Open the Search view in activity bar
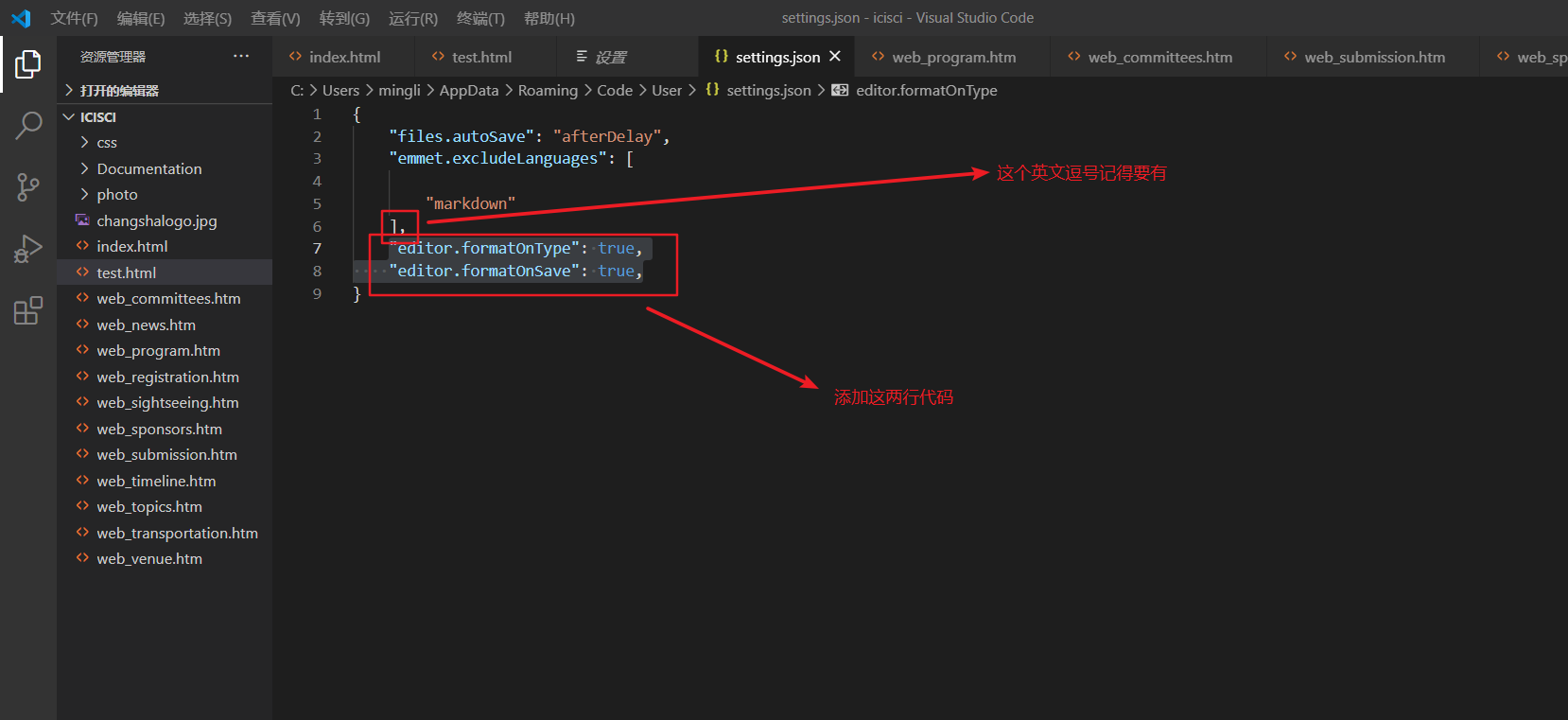 point(28,126)
